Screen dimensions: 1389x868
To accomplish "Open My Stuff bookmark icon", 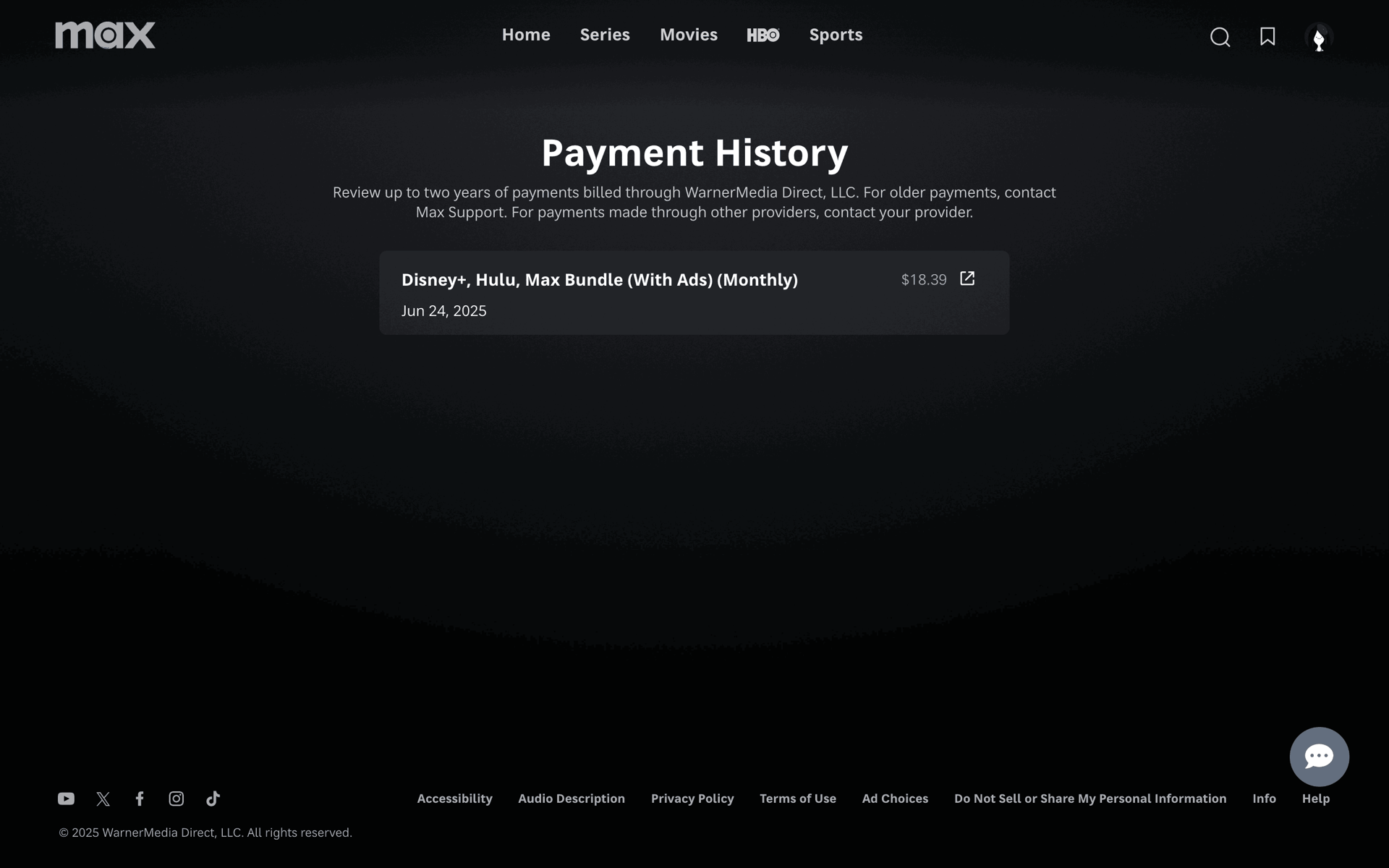I will [1267, 37].
